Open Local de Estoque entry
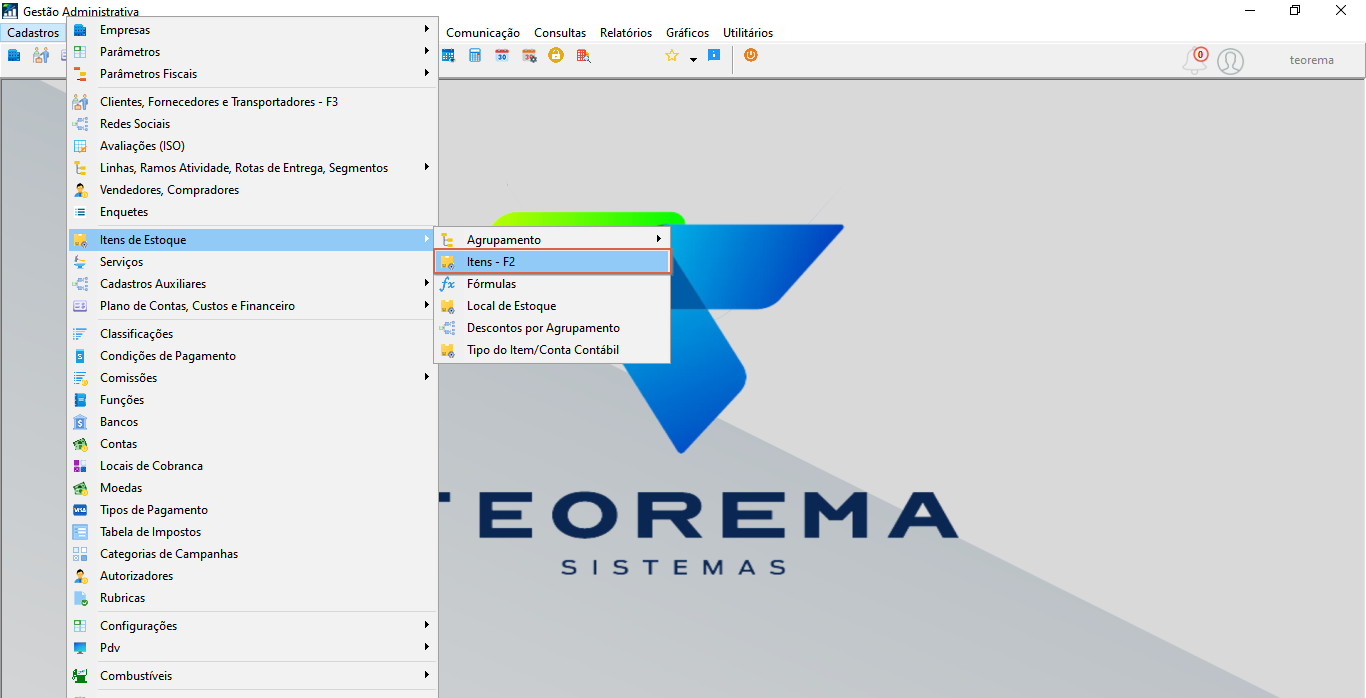 [x=552, y=306]
